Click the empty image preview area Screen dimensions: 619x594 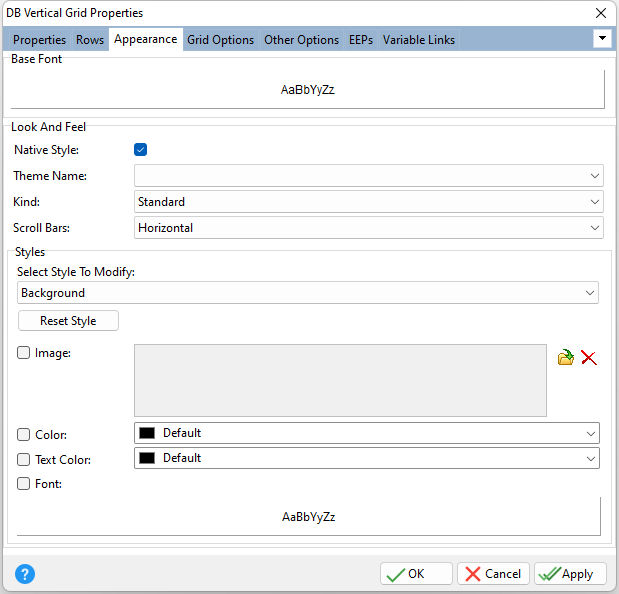(340, 380)
